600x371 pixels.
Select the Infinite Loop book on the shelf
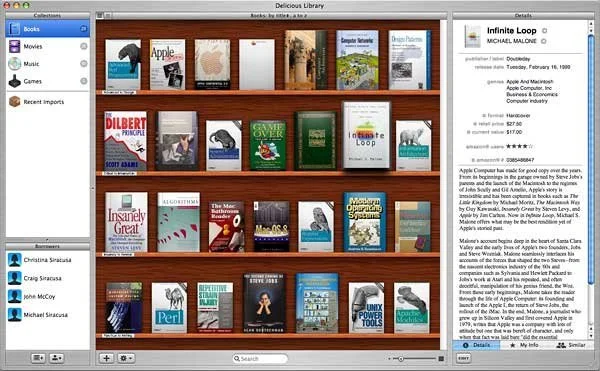pyautogui.click(x=366, y=135)
